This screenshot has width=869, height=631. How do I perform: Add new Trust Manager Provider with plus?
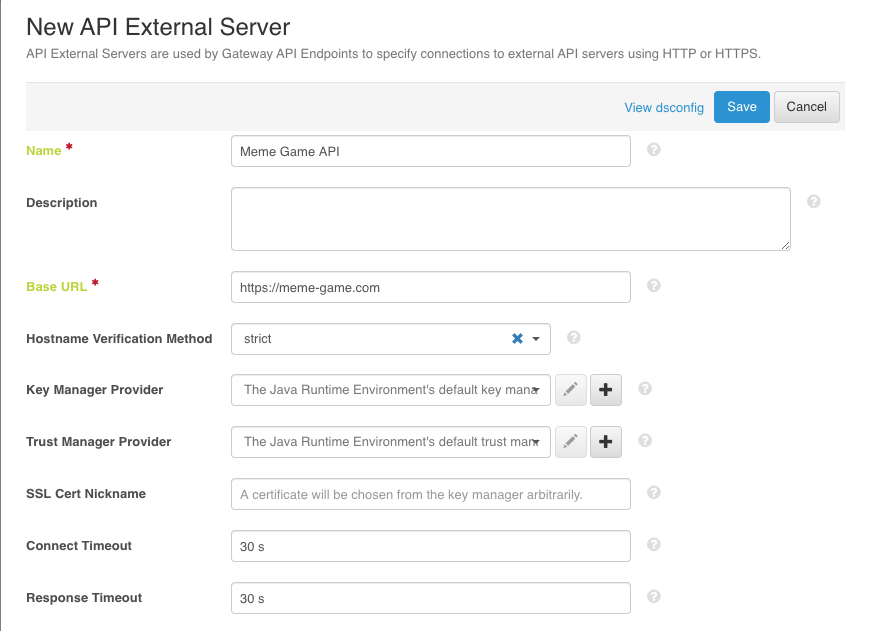coord(606,442)
